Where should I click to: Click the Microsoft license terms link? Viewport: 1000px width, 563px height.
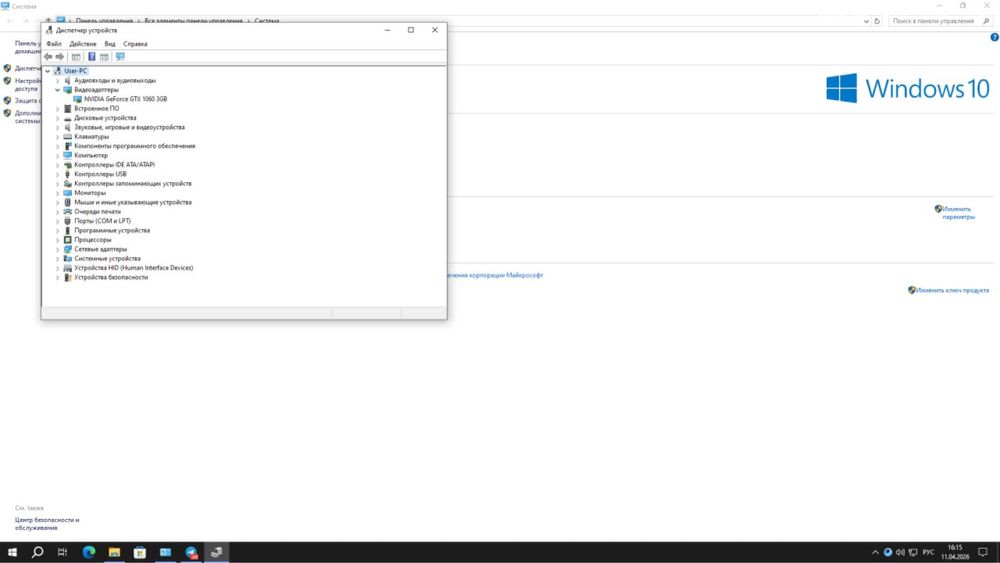[x=496, y=275]
